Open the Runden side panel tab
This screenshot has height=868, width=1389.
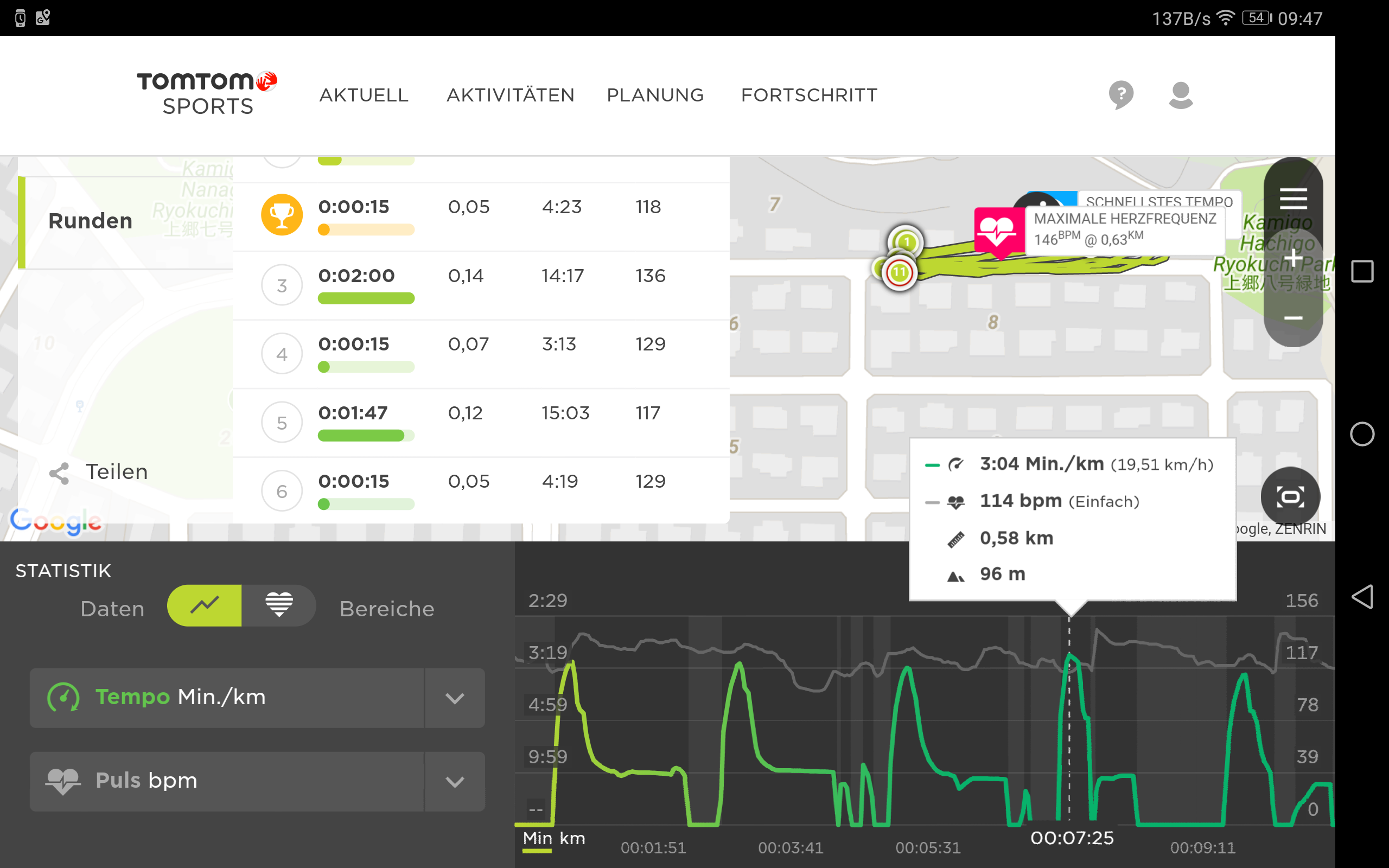(x=91, y=221)
